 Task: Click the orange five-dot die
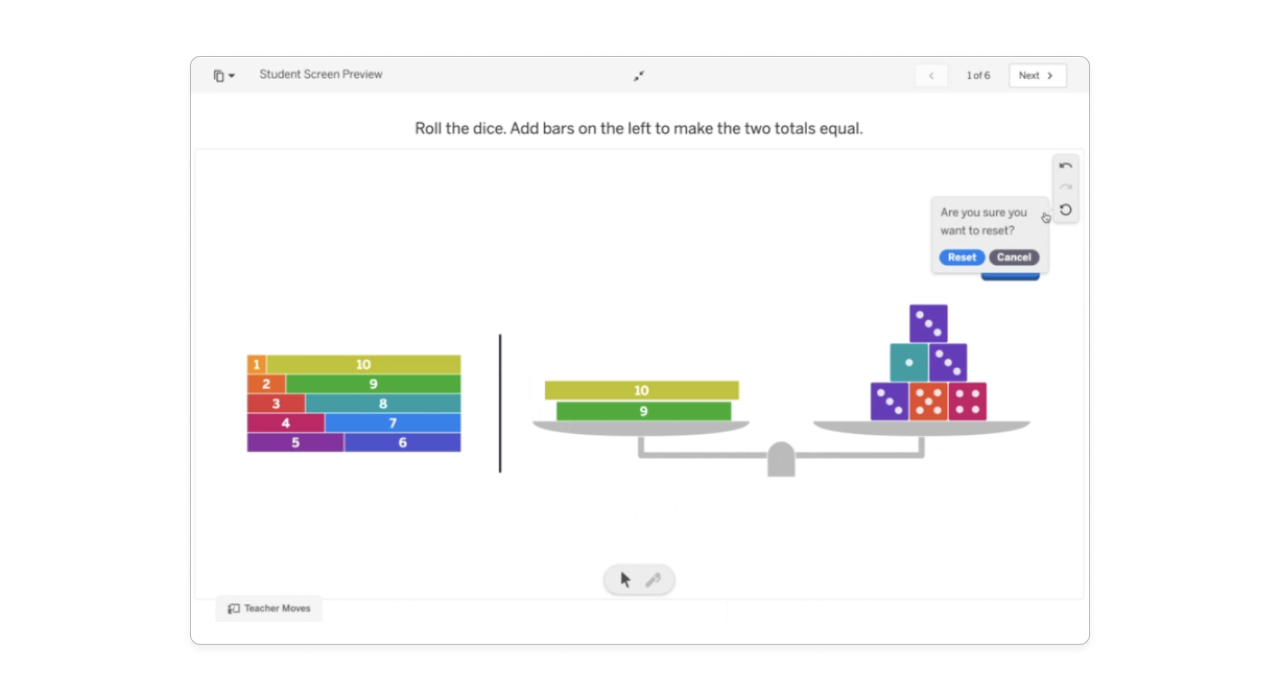pyautogui.click(x=928, y=401)
